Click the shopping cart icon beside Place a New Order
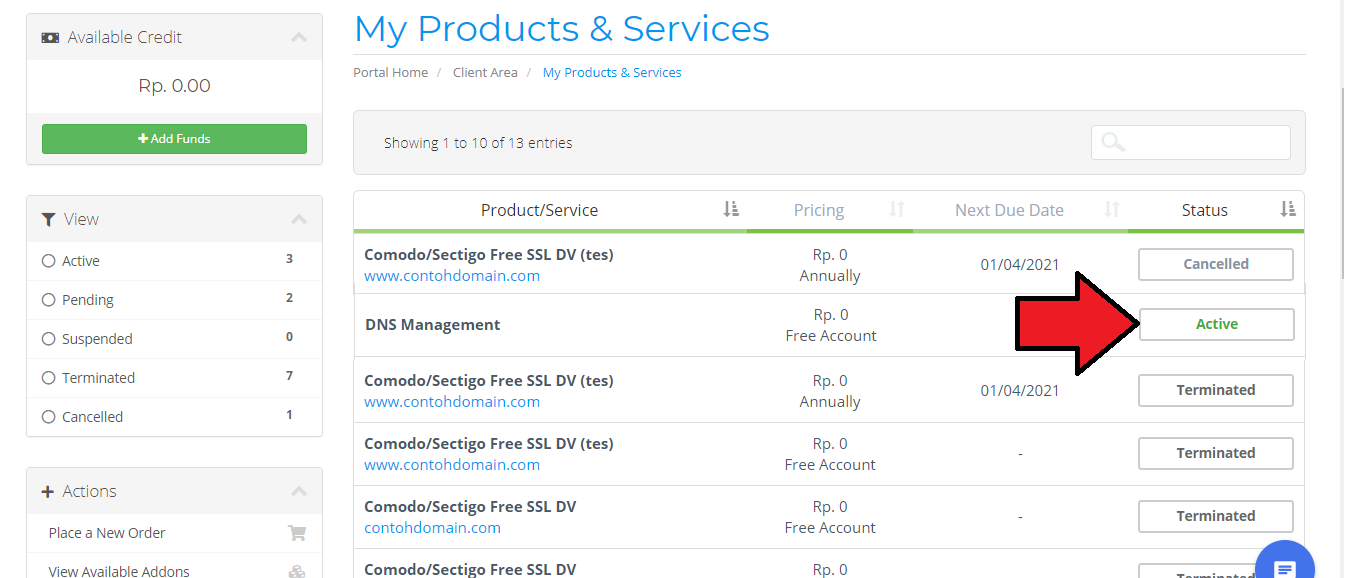The width and height of the screenshot is (1348, 578). tap(297, 533)
